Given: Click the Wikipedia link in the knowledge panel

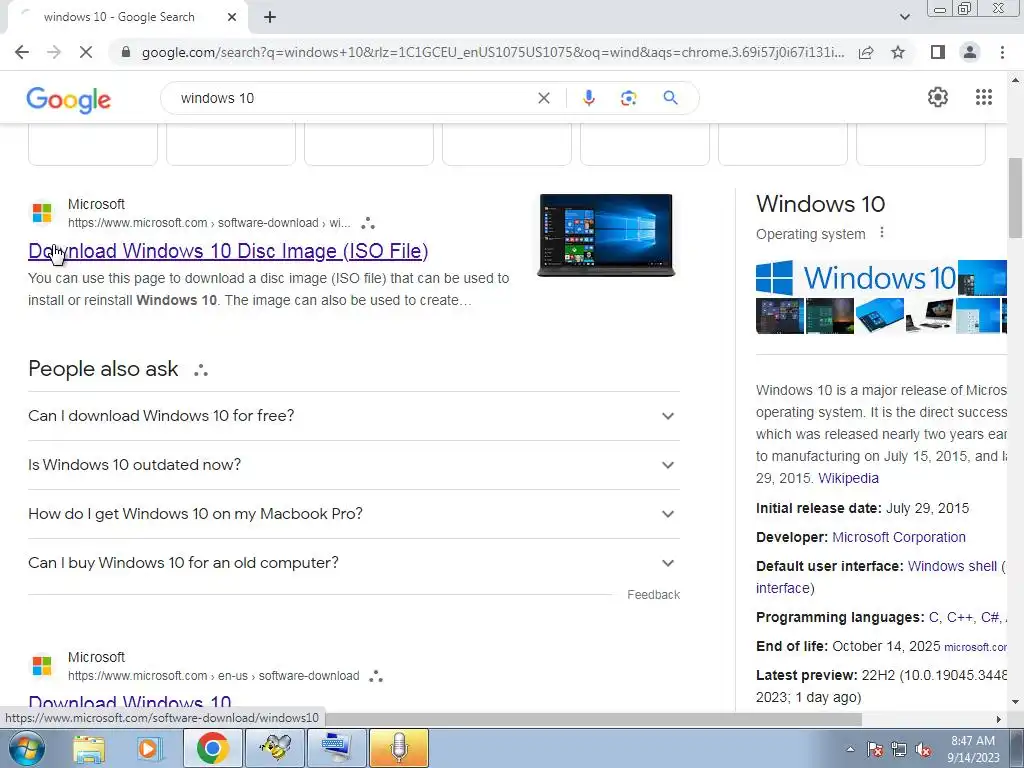Looking at the screenshot, I should (848, 478).
